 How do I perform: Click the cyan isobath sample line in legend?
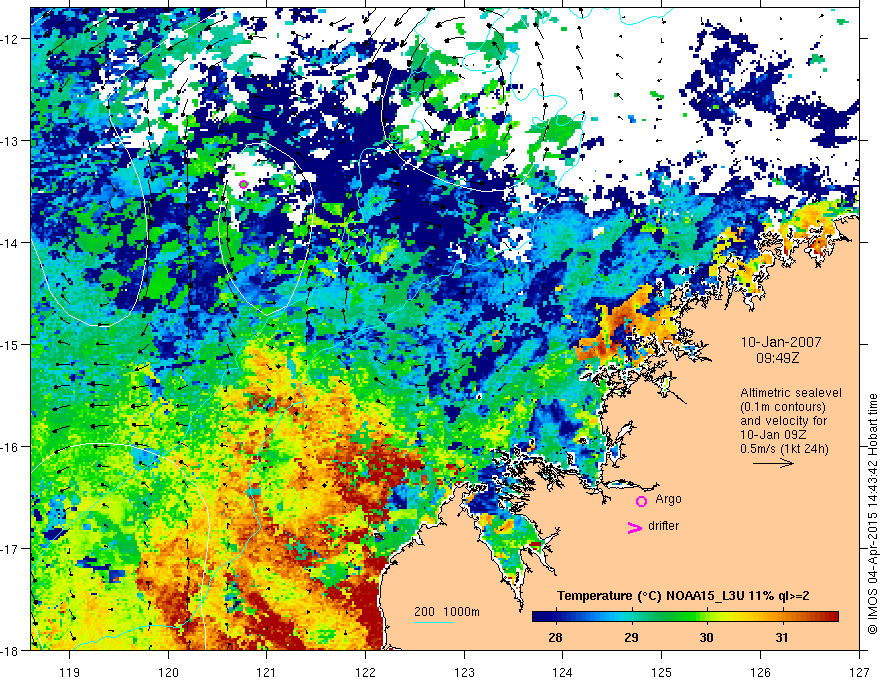[434, 622]
